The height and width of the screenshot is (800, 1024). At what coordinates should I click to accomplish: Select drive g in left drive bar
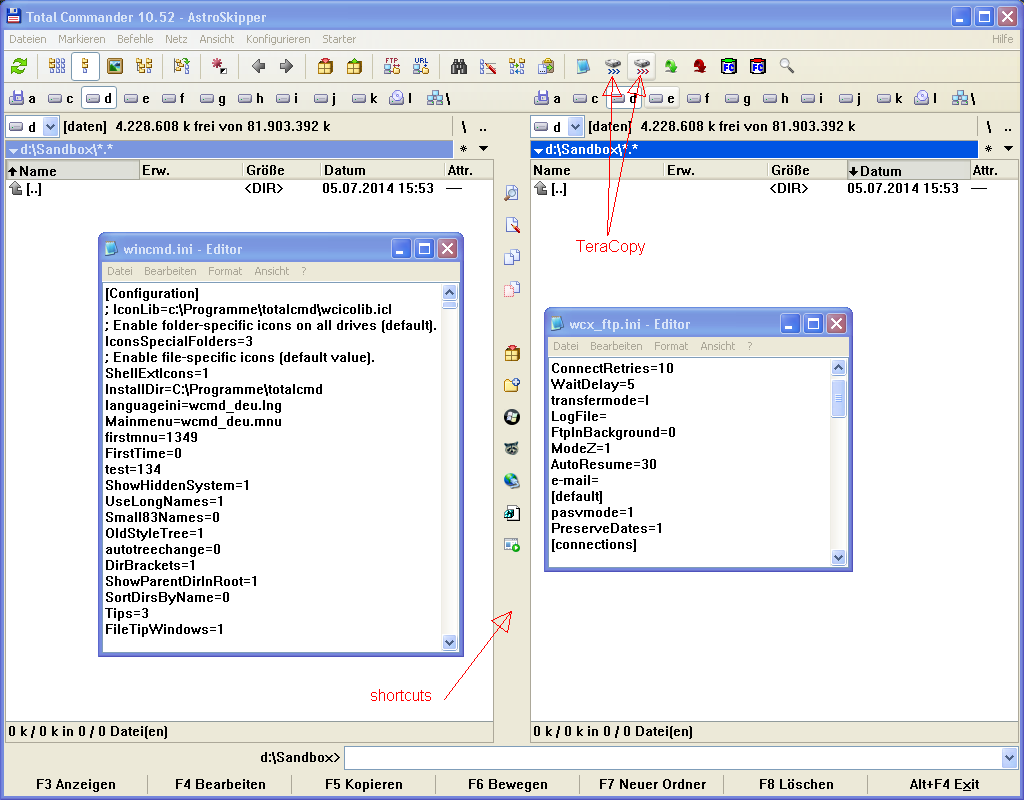pyautogui.click(x=212, y=99)
